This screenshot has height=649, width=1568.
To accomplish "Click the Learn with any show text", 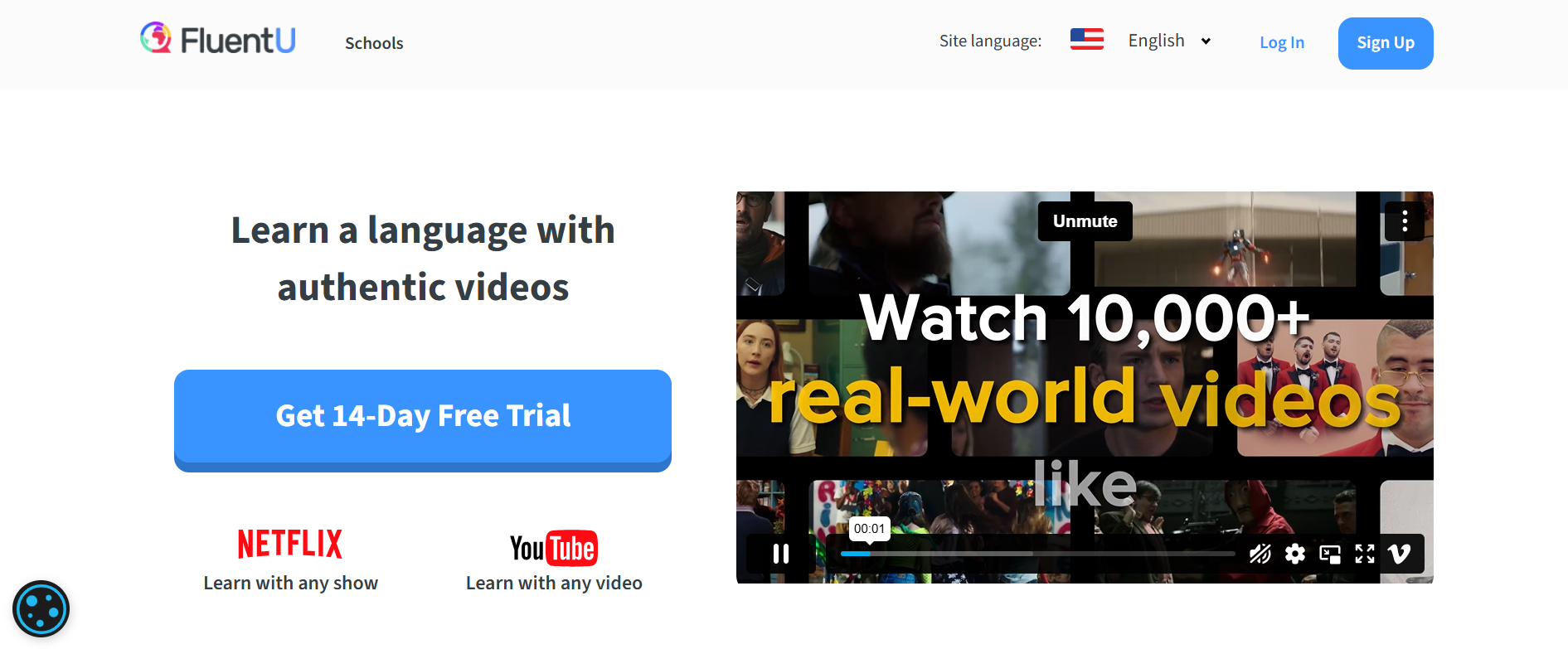I will tap(290, 583).
